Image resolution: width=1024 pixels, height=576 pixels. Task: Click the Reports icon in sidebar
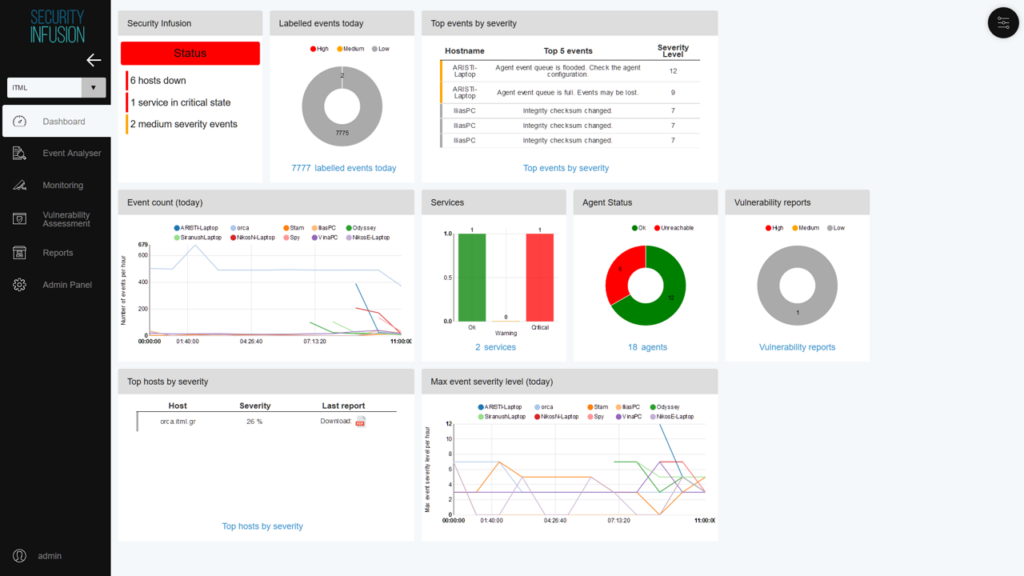[x=19, y=253]
